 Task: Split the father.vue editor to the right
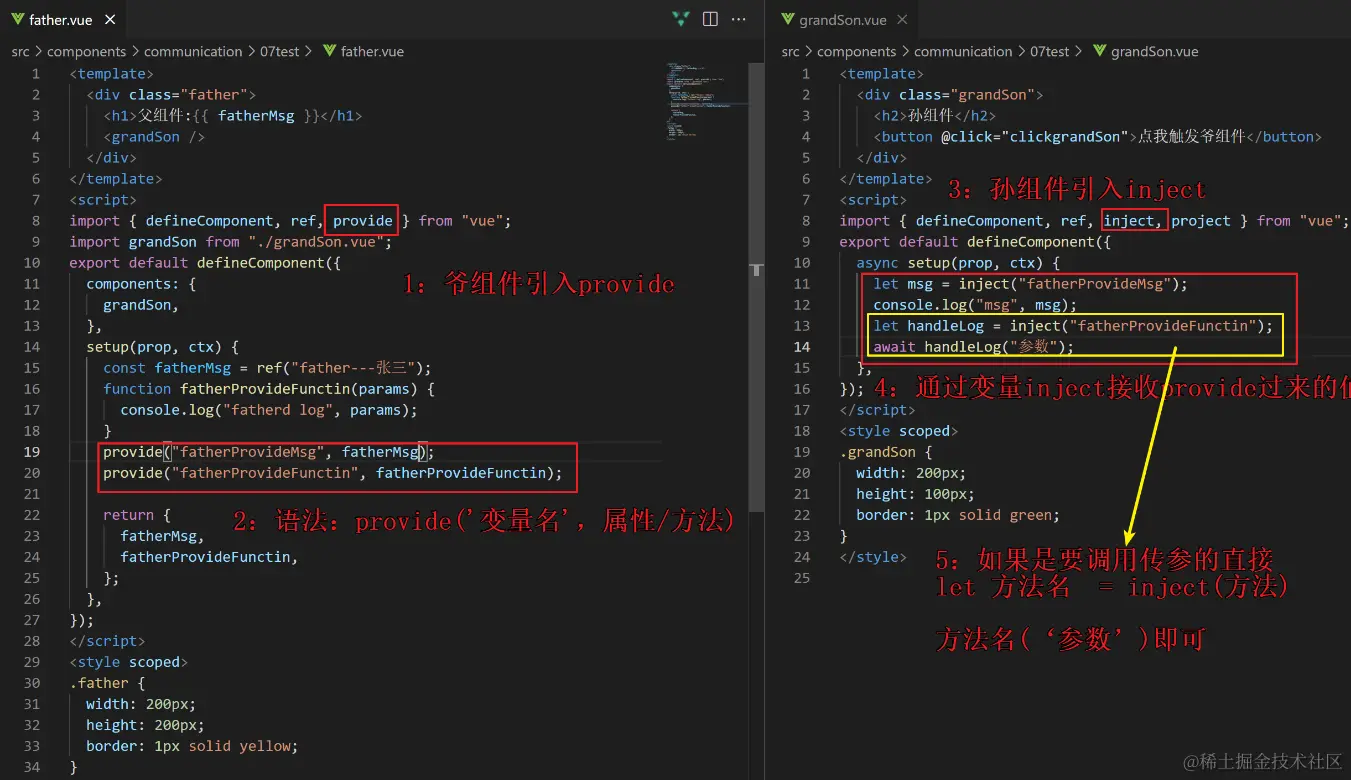click(x=710, y=19)
